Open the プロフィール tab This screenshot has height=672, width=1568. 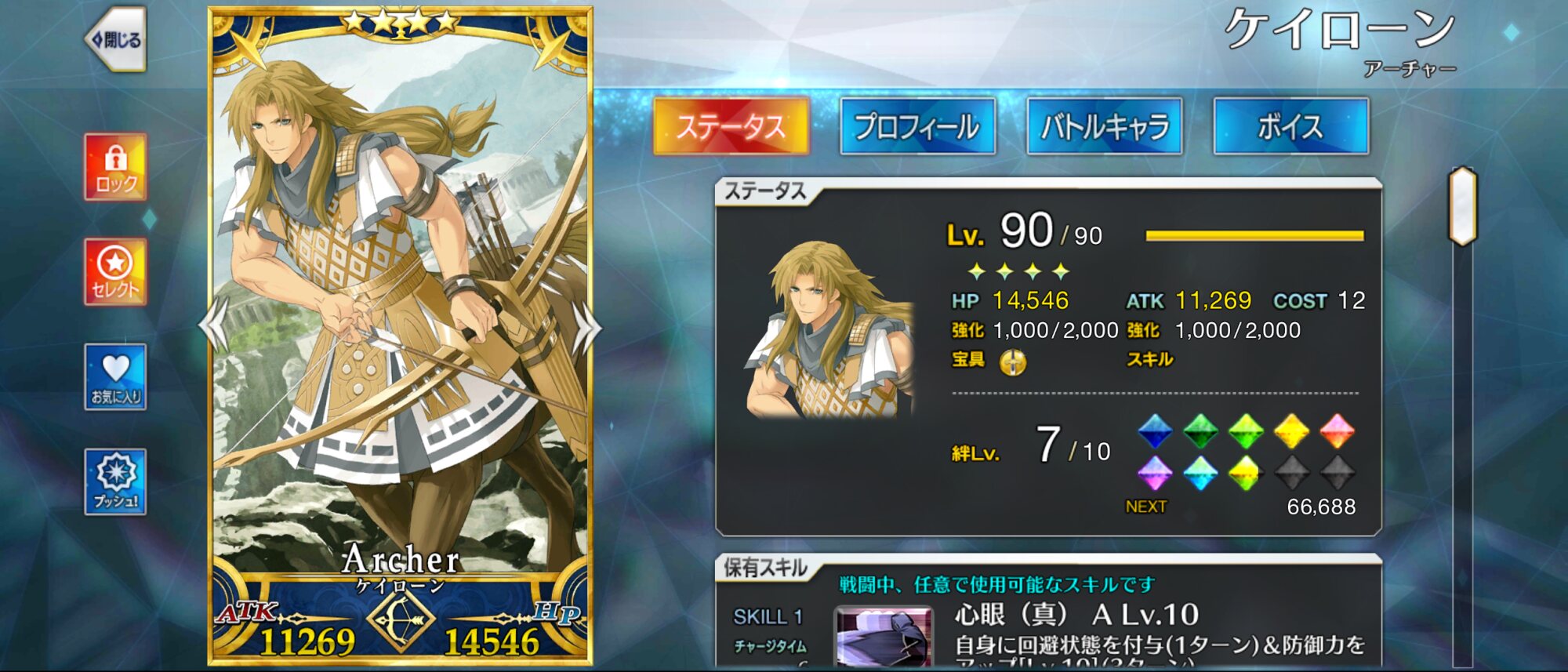tap(917, 125)
